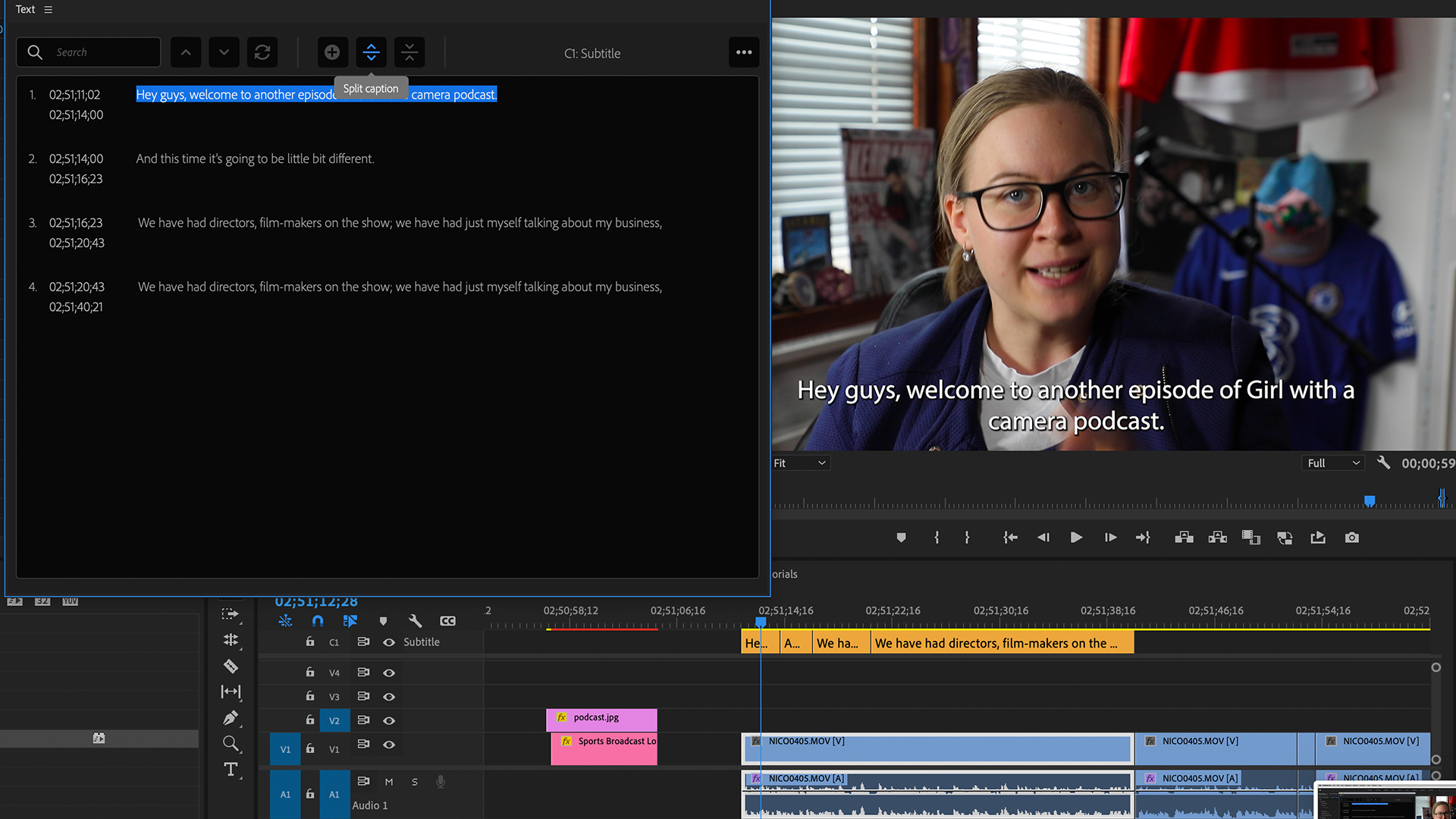This screenshot has width=1456, height=819.
Task: Click Program Monitor scrub bar playhead
Action: coord(1370,500)
